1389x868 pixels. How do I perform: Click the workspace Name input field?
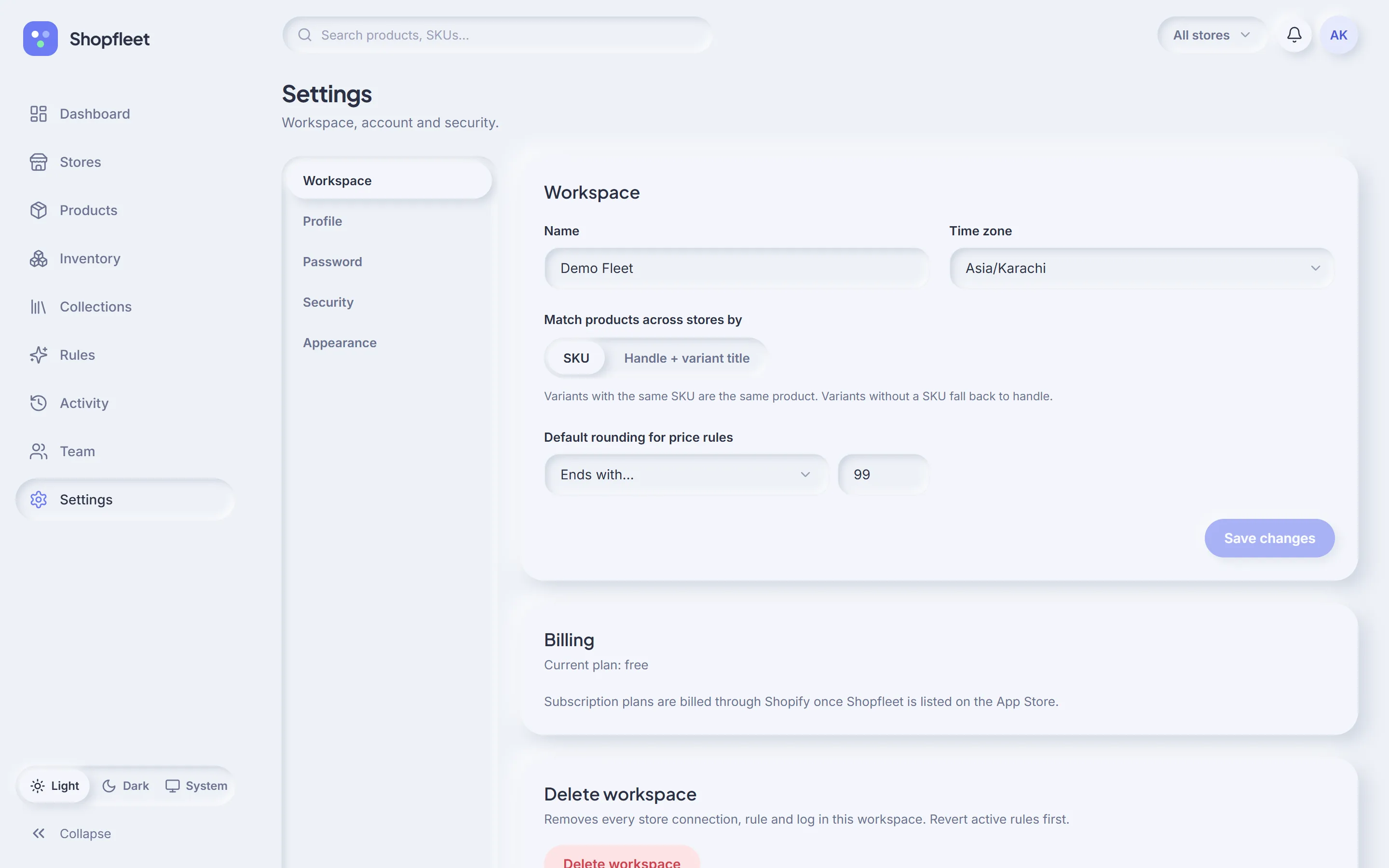(736, 268)
